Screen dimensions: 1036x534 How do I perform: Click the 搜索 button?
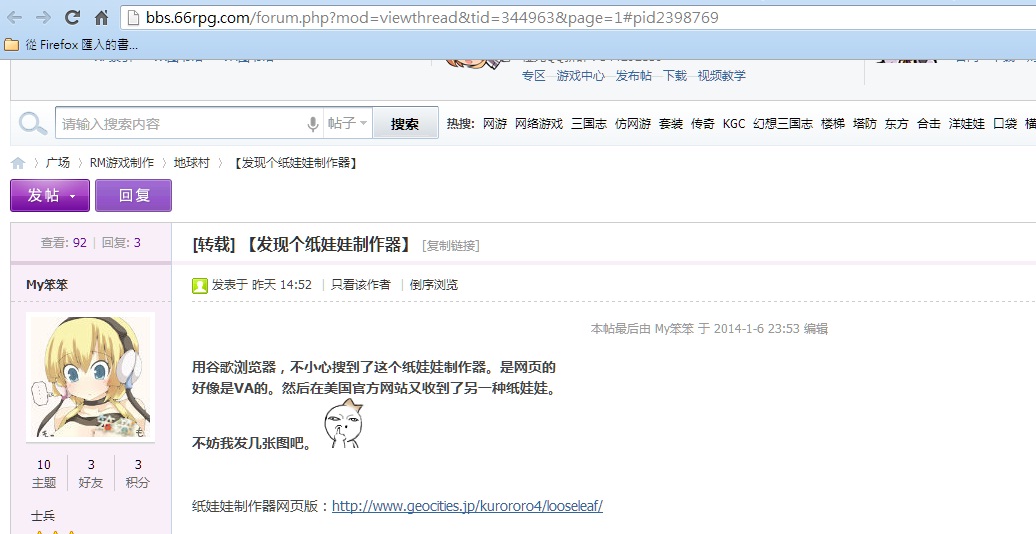click(x=405, y=124)
